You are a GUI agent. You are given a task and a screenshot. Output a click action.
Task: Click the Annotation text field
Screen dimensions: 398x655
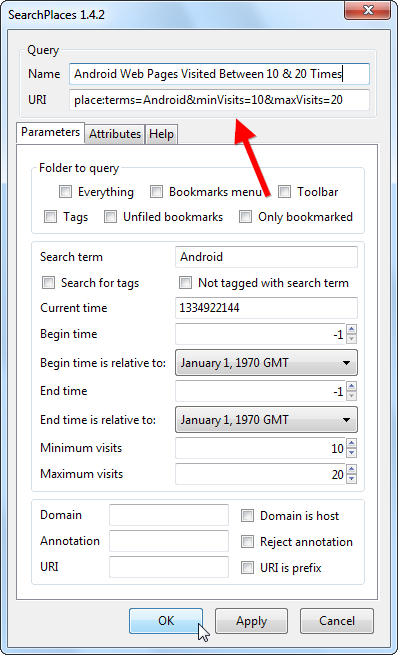point(169,541)
